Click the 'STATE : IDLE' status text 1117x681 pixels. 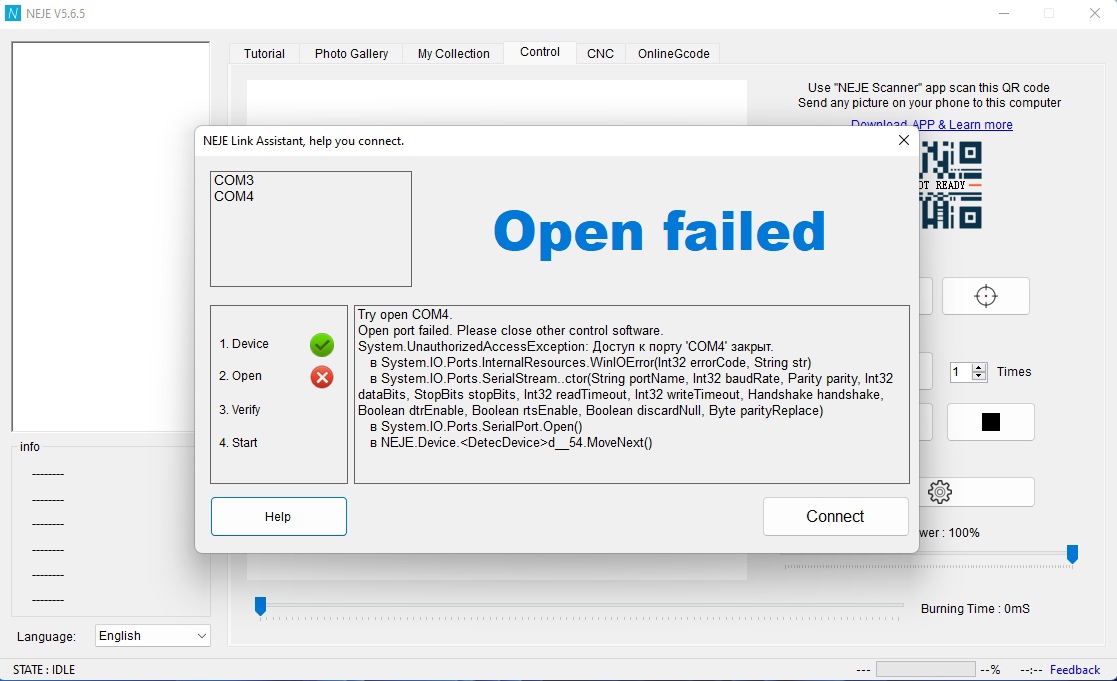point(44,670)
